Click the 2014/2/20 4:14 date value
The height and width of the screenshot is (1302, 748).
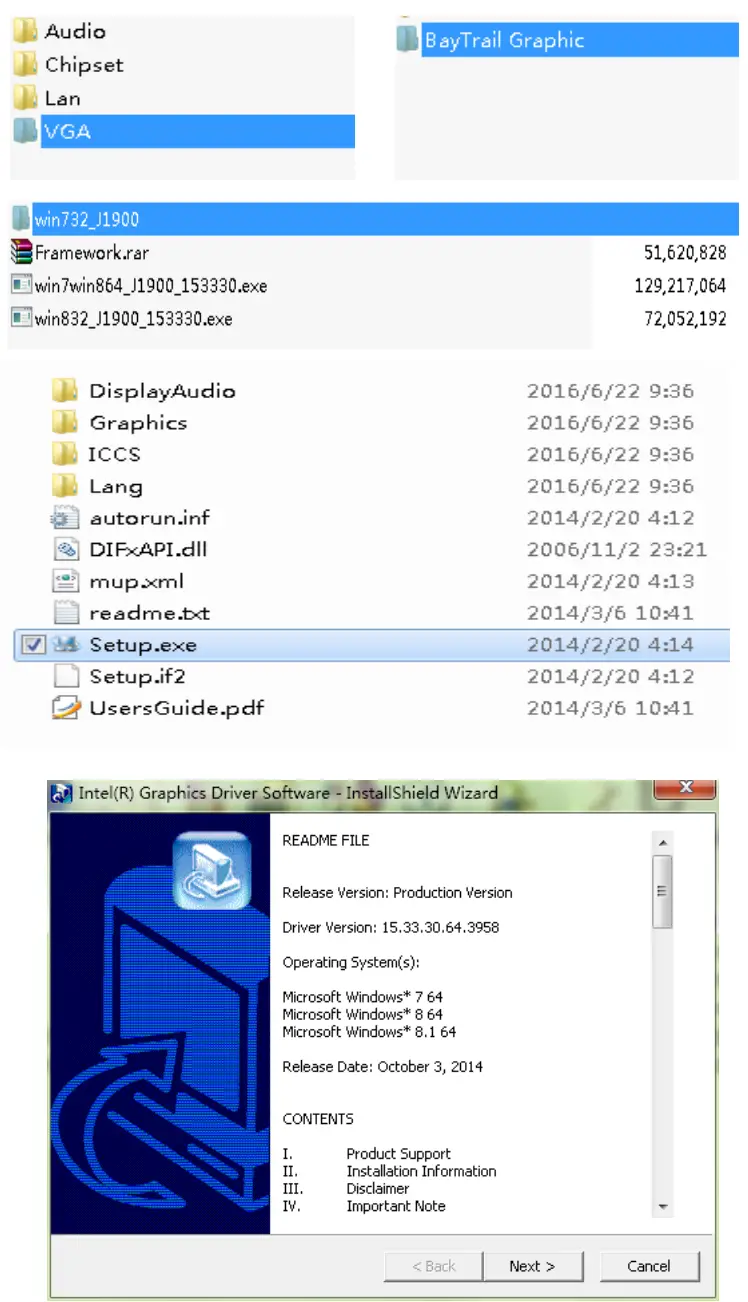(x=610, y=645)
